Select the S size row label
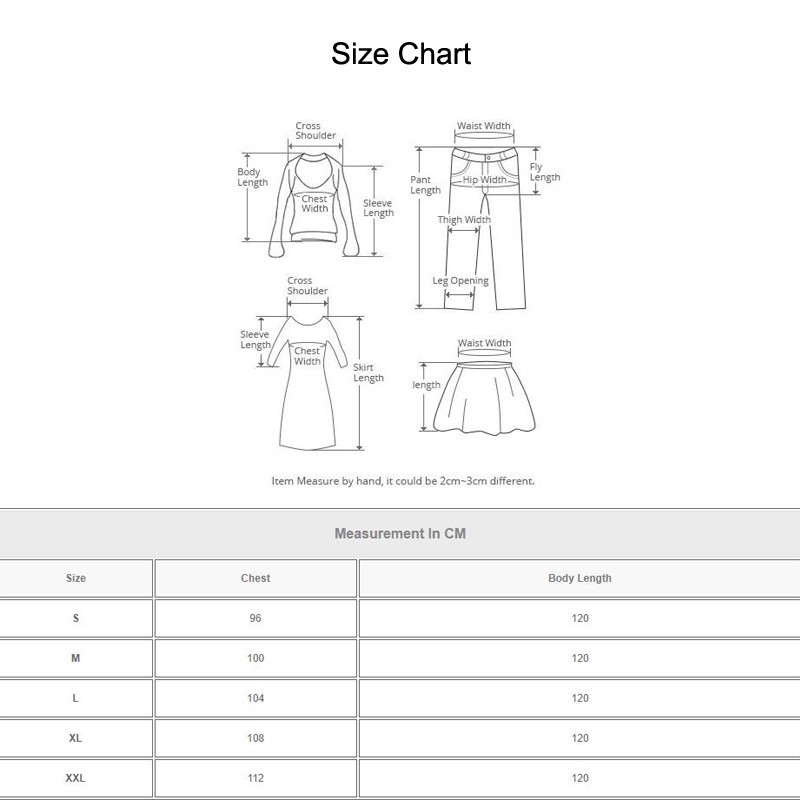 [76, 618]
